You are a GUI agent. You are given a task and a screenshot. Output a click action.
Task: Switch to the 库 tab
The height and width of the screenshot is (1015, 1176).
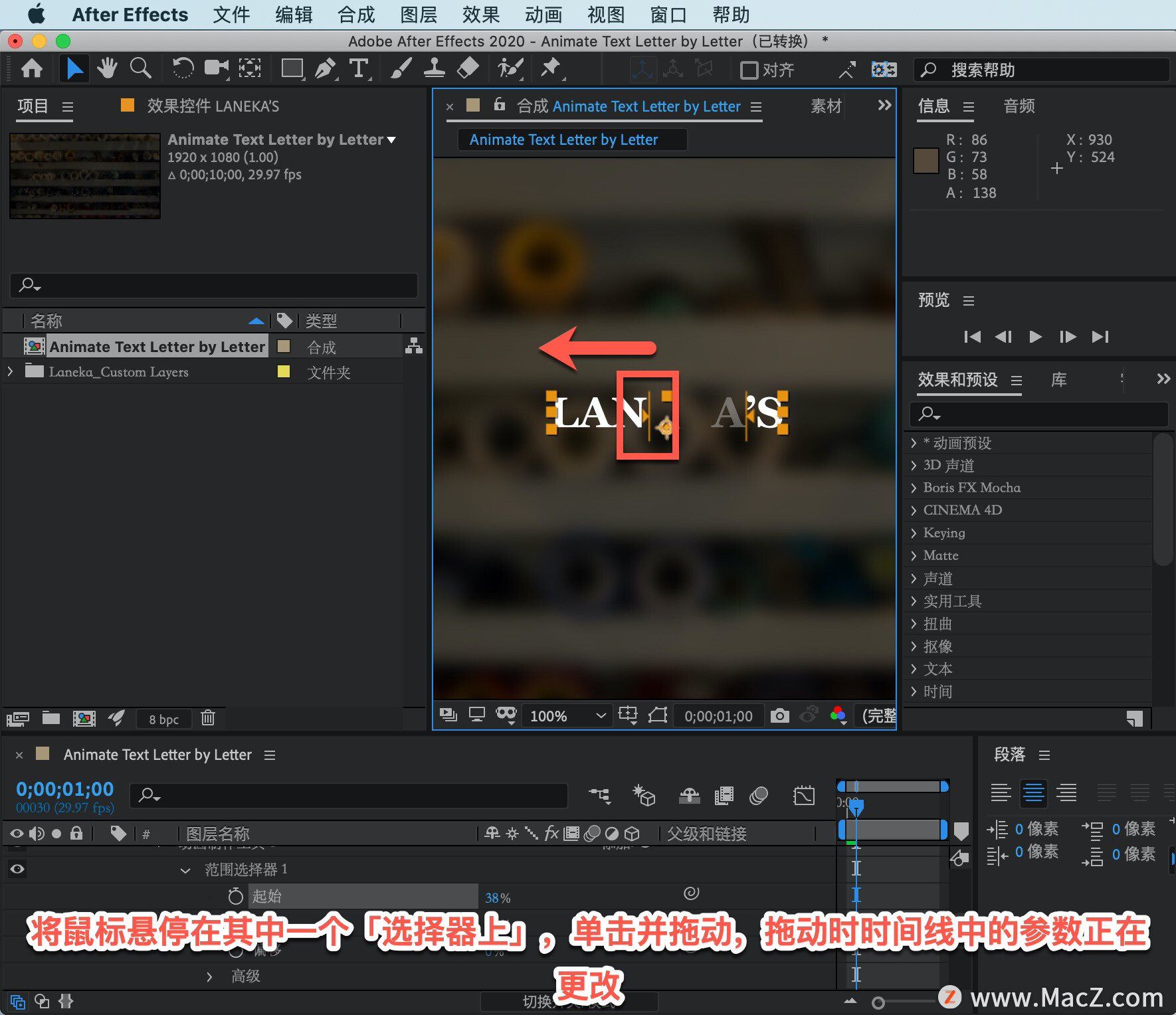(x=1058, y=379)
